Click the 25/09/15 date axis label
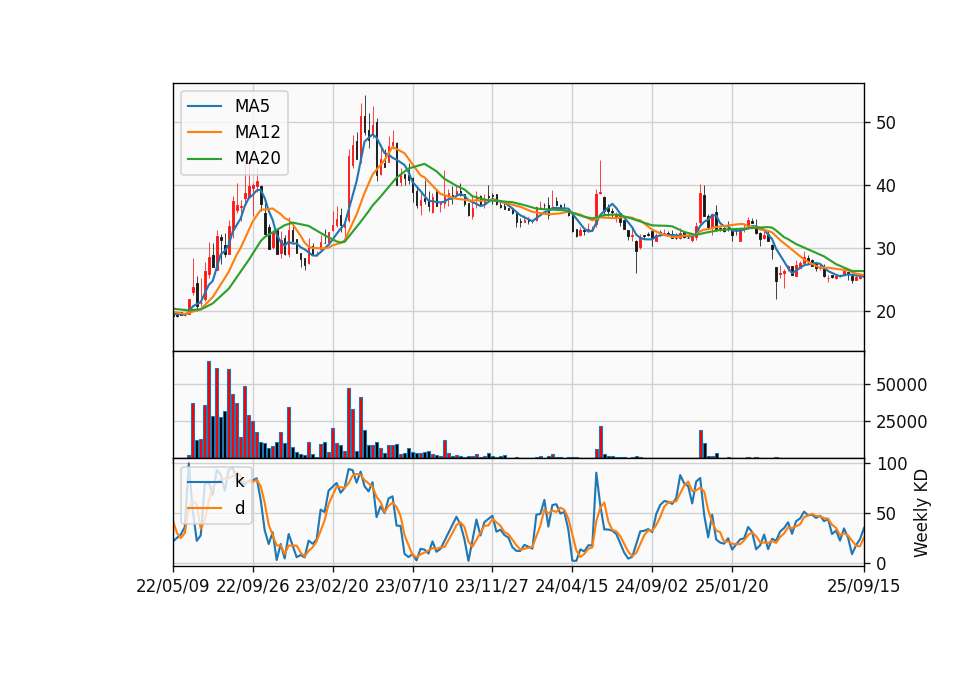 coord(863,586)
